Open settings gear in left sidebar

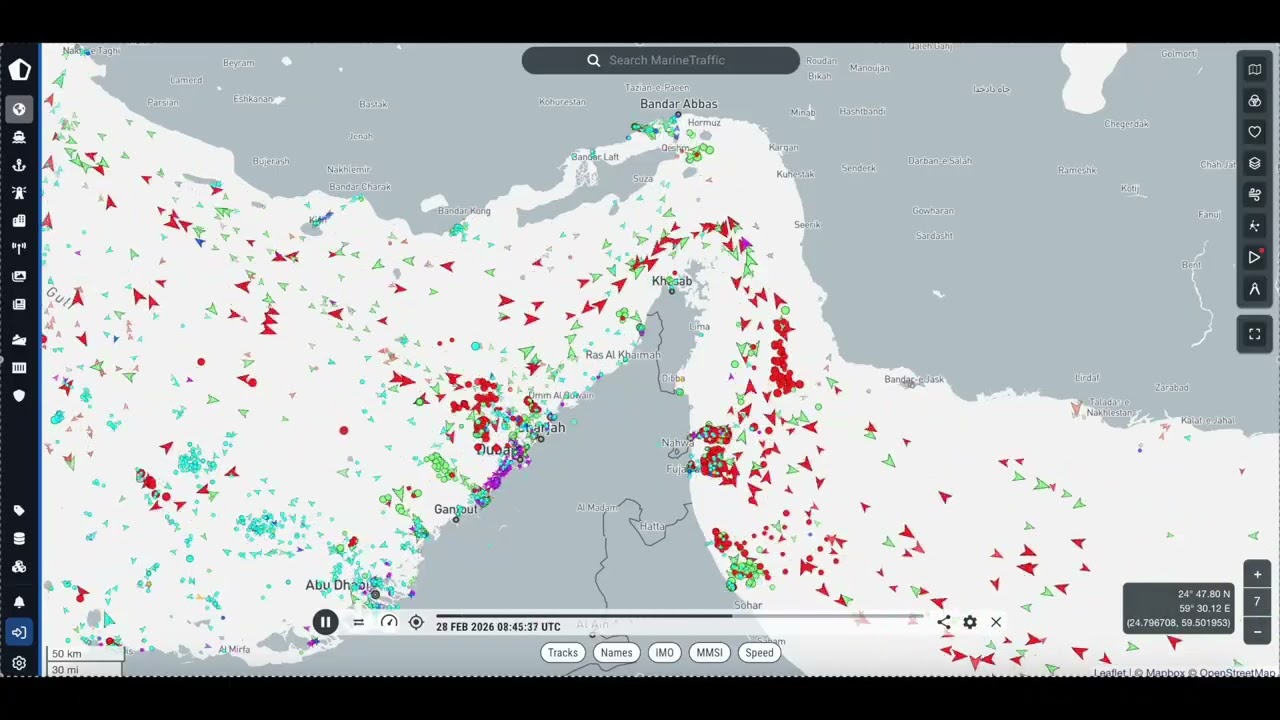point(19,663)
